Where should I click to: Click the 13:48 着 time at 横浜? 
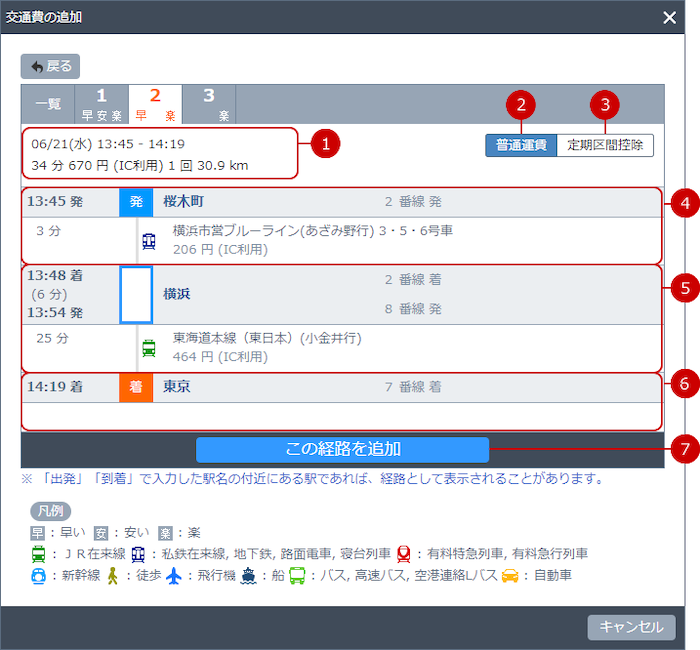click(55, 275)
